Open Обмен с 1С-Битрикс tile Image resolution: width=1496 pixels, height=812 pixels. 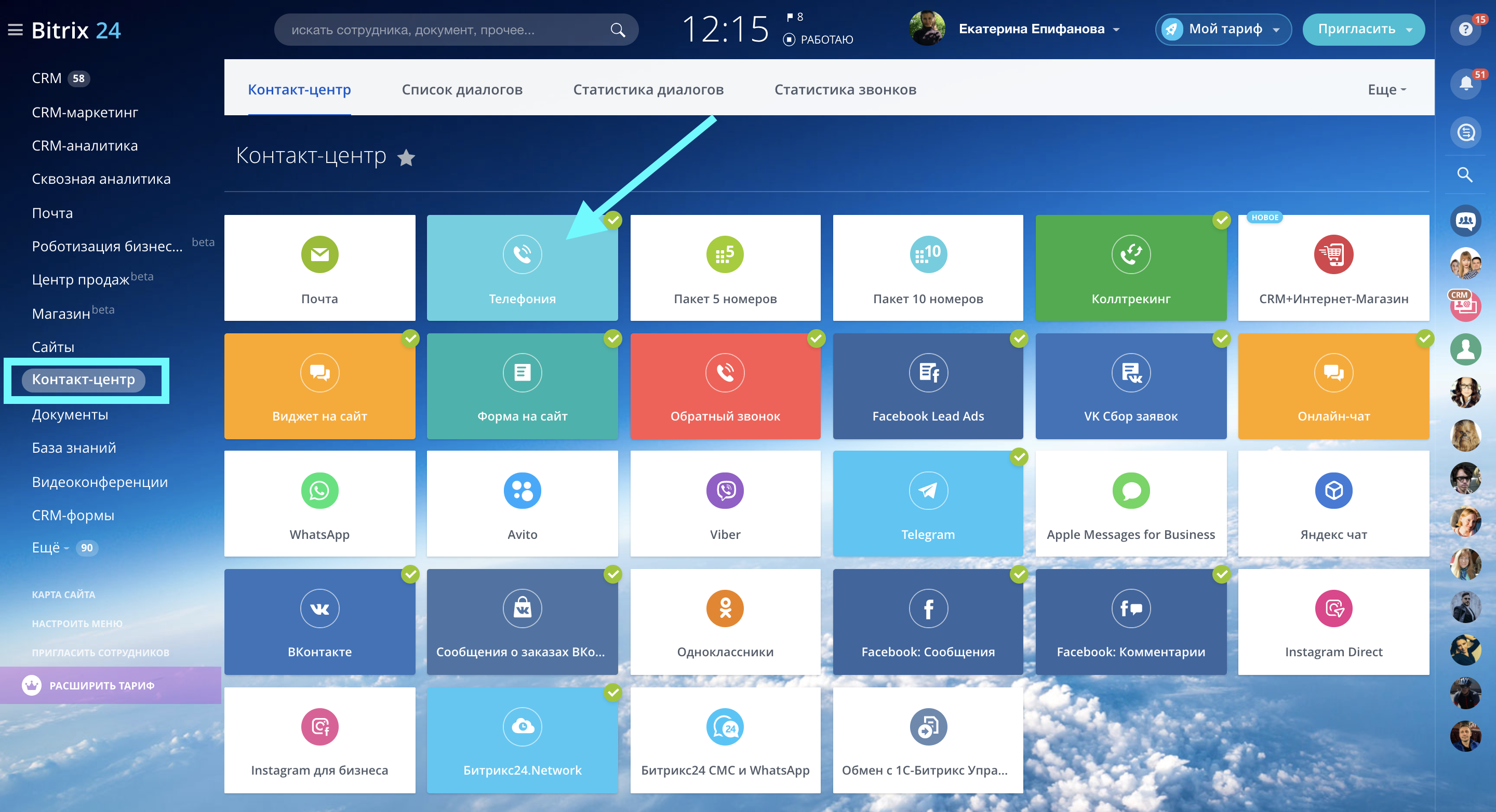(x=927, y=740)
